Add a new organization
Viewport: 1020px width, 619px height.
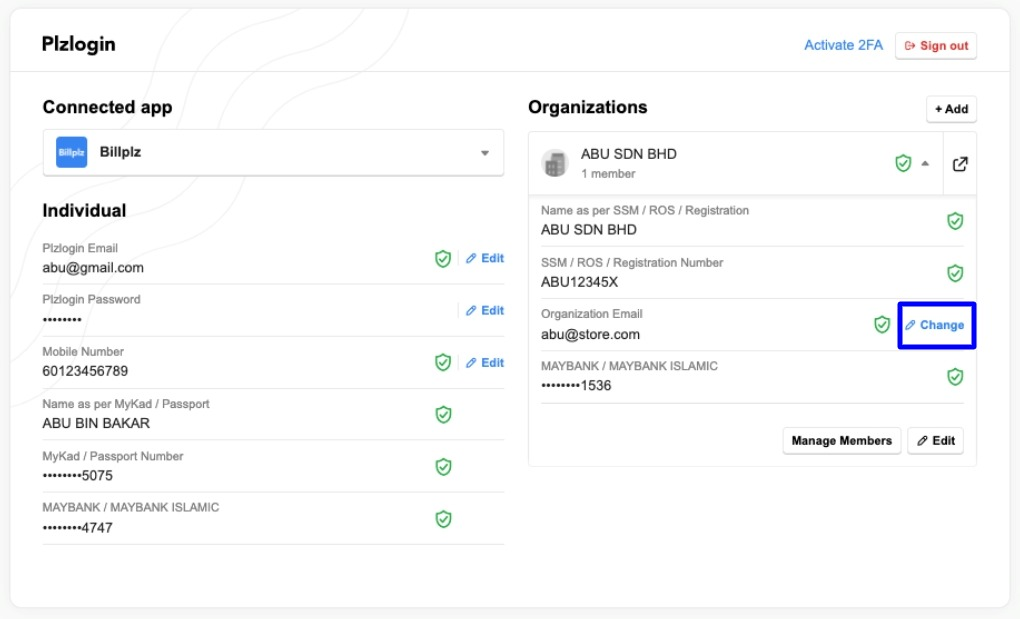click(951, 109)
